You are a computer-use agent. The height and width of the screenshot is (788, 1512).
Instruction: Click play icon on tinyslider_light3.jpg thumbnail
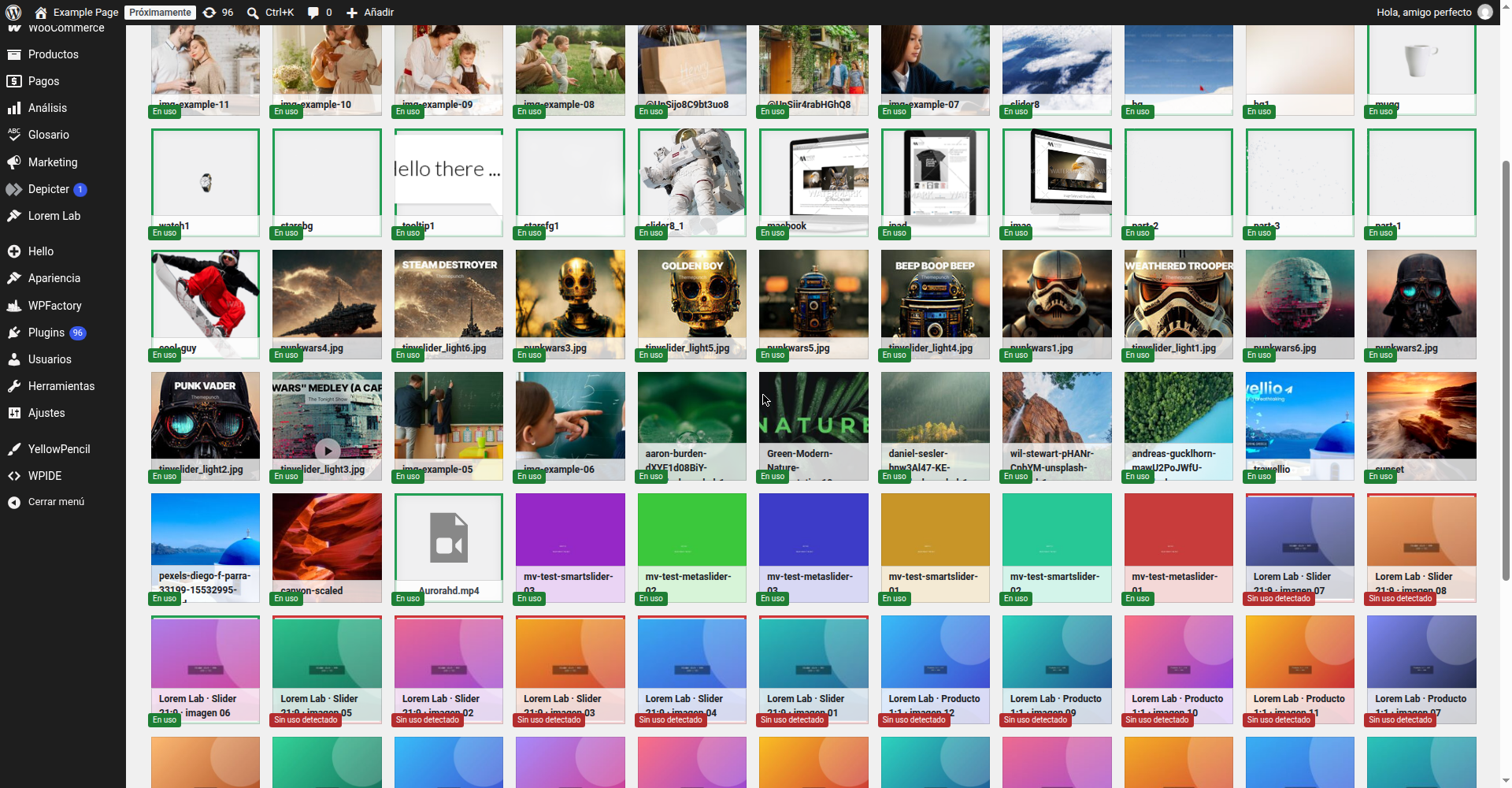pyautogui.click(x=328, y=450)
